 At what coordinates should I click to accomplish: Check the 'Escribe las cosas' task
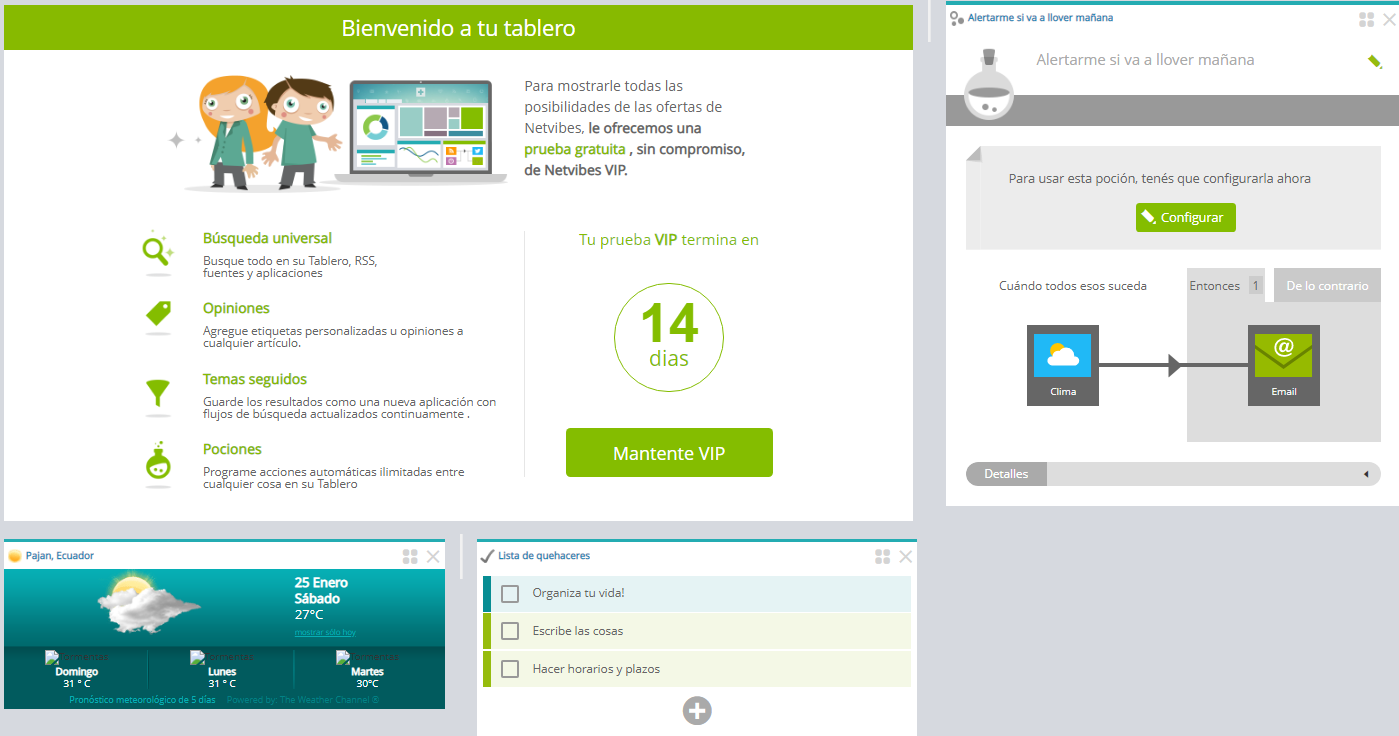[x=510, y=632]
